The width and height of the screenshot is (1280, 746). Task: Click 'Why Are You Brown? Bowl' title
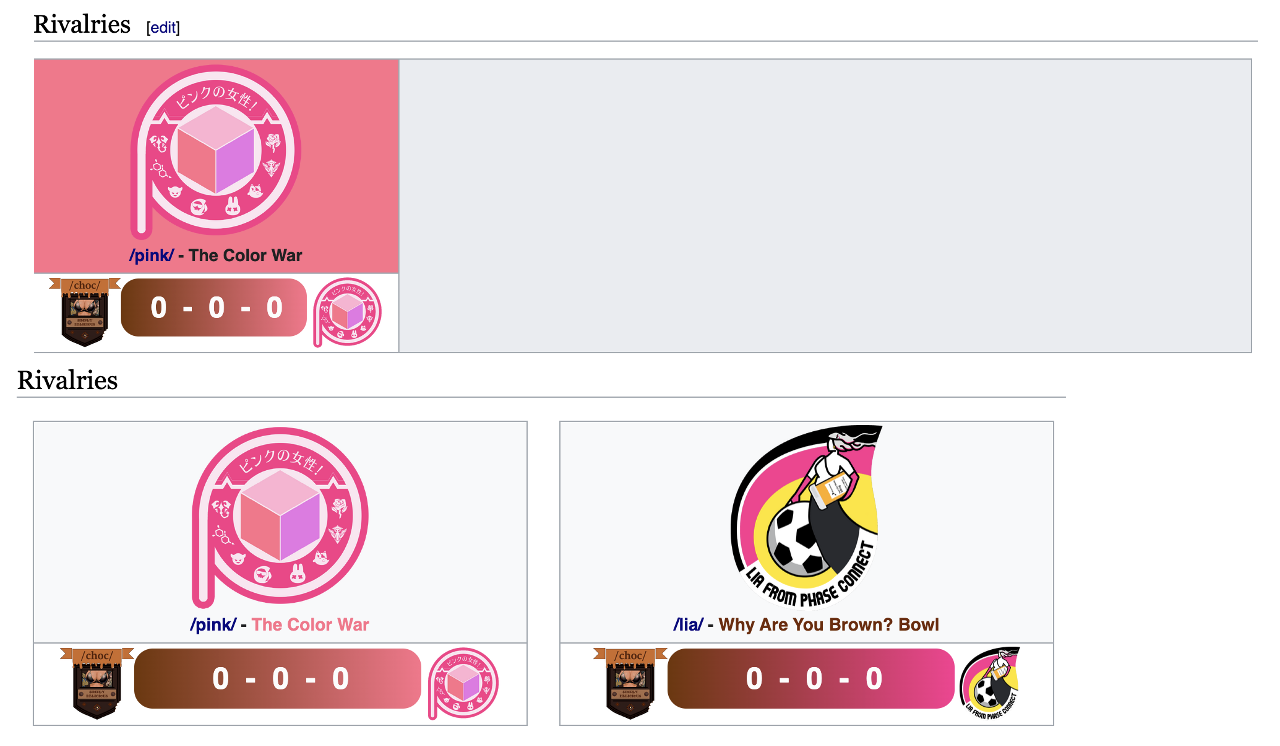coord(829,625)
